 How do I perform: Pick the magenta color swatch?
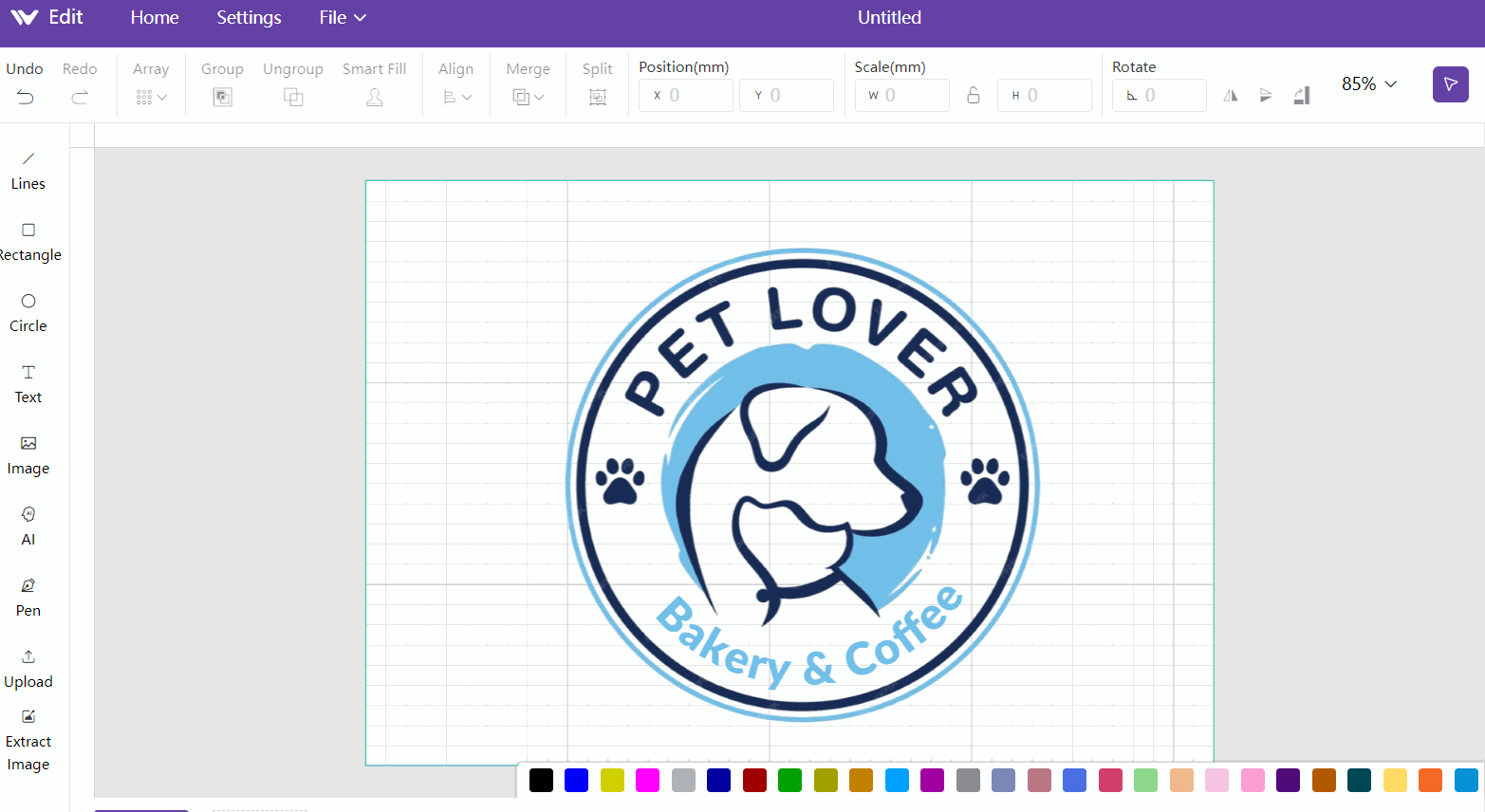647,780
